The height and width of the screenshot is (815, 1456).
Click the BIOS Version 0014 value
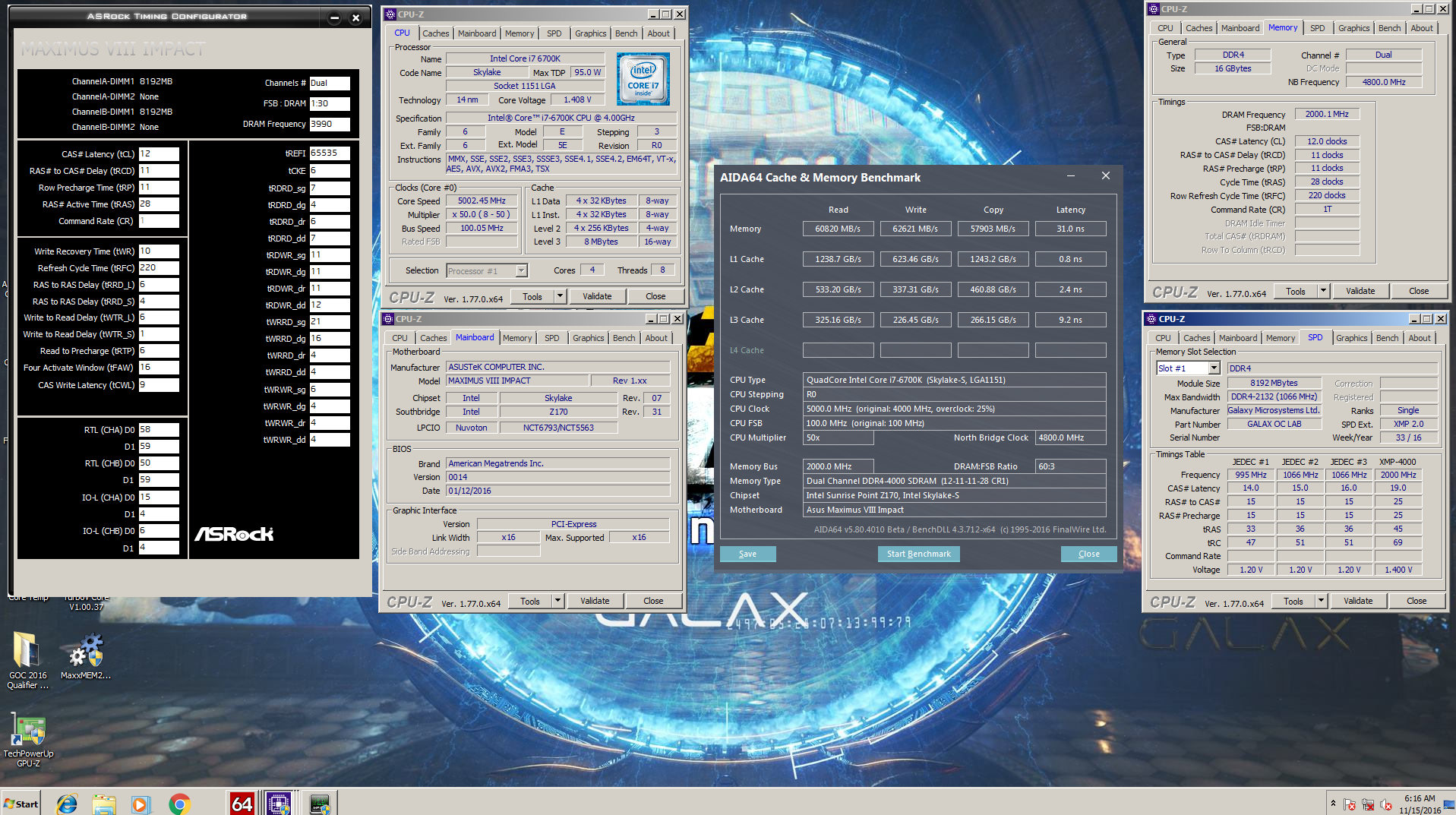[558, 478]
